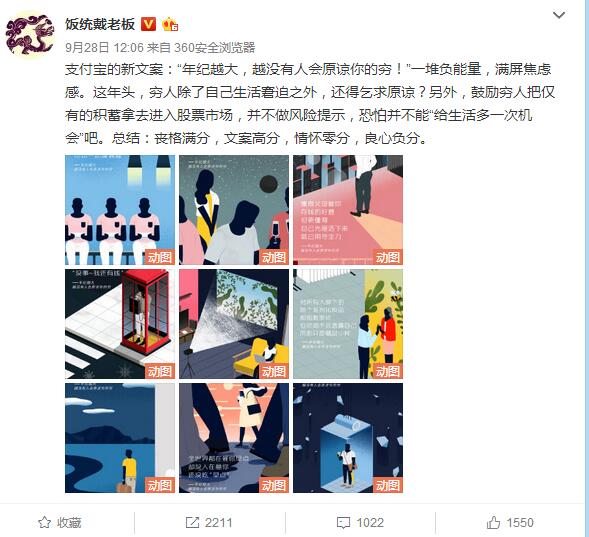The width and height of the screenshot is (589, 537).
Task: Open the post options chevron menu
Action: pyautogui.click(x=559, y=15)
